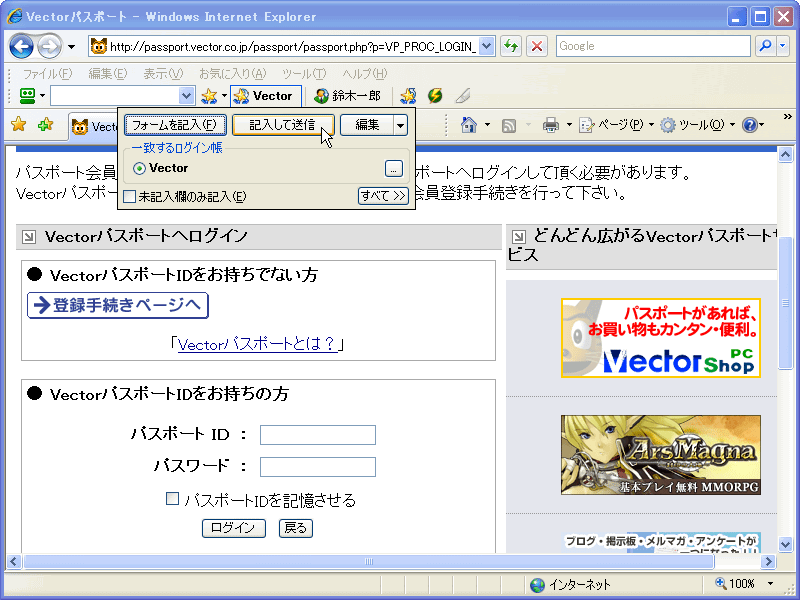Check the パスポートIDを記憶させる checkbox
This screenshot has height=600, width=800.
pyautogui.click(x=172, y=498)
